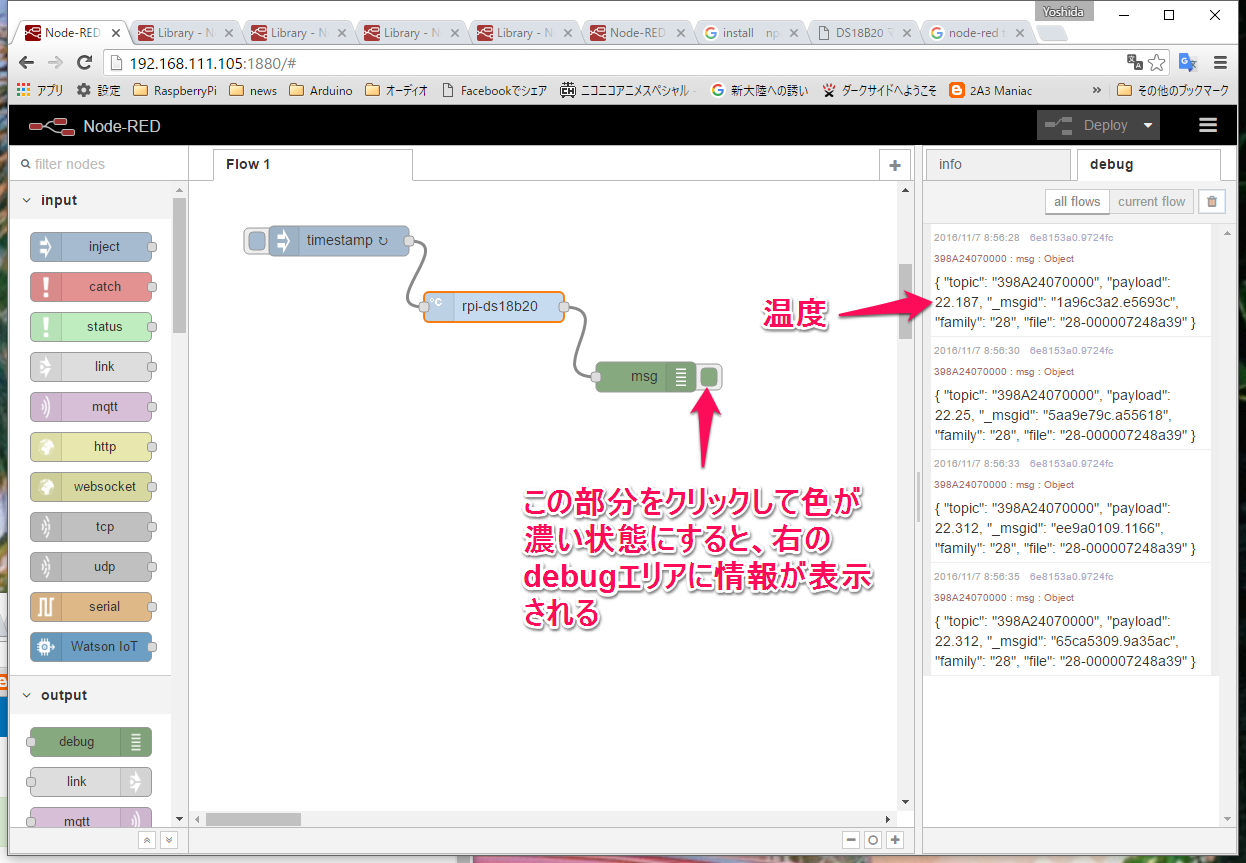Open the Node-RED hamburger main menu
The image size is (1246, 863).
tap(1208, 126)
